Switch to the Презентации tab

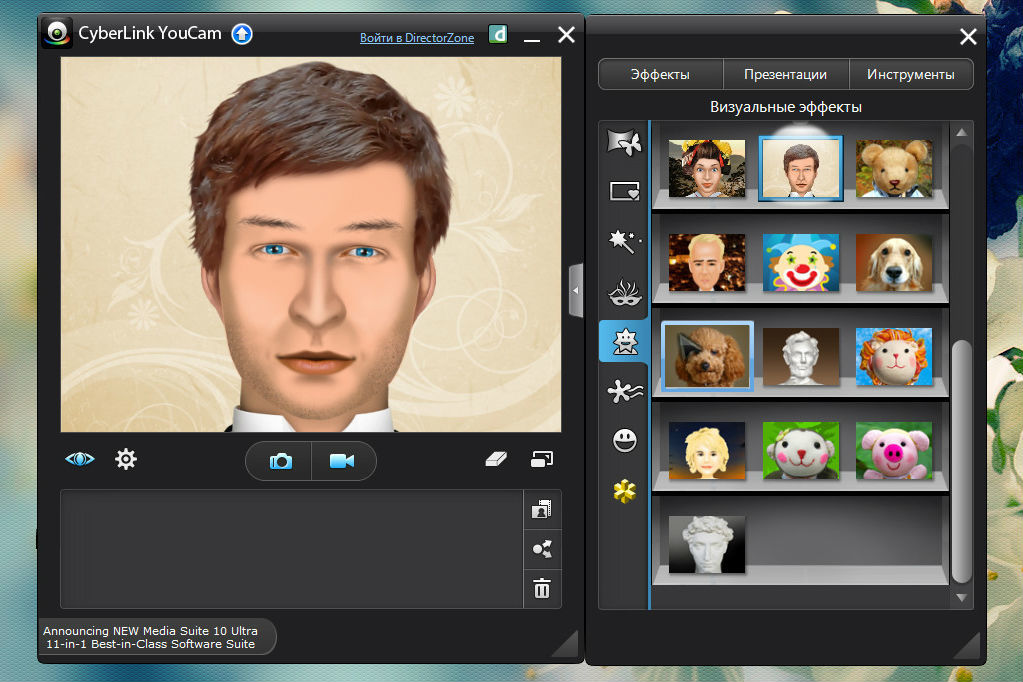[x=786, y=74]
